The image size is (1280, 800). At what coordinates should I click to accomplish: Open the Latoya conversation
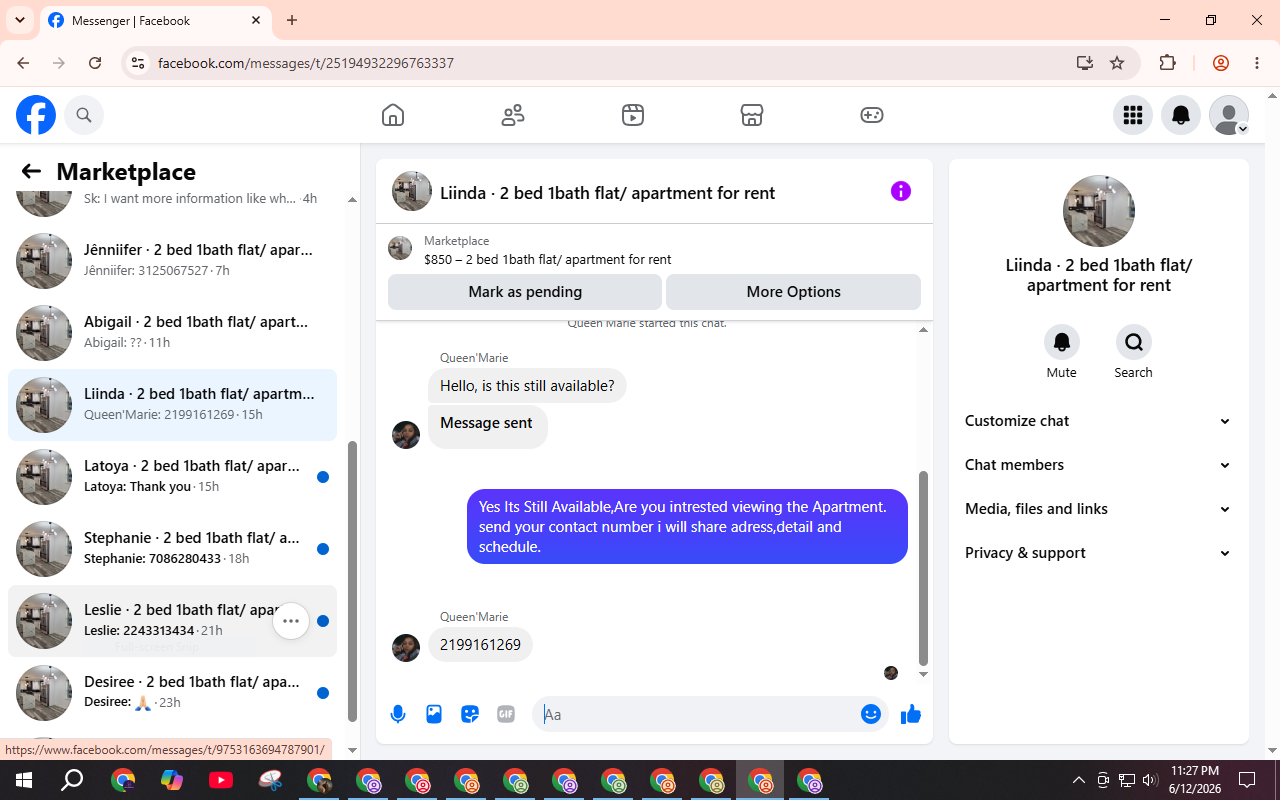coord(172,477)
